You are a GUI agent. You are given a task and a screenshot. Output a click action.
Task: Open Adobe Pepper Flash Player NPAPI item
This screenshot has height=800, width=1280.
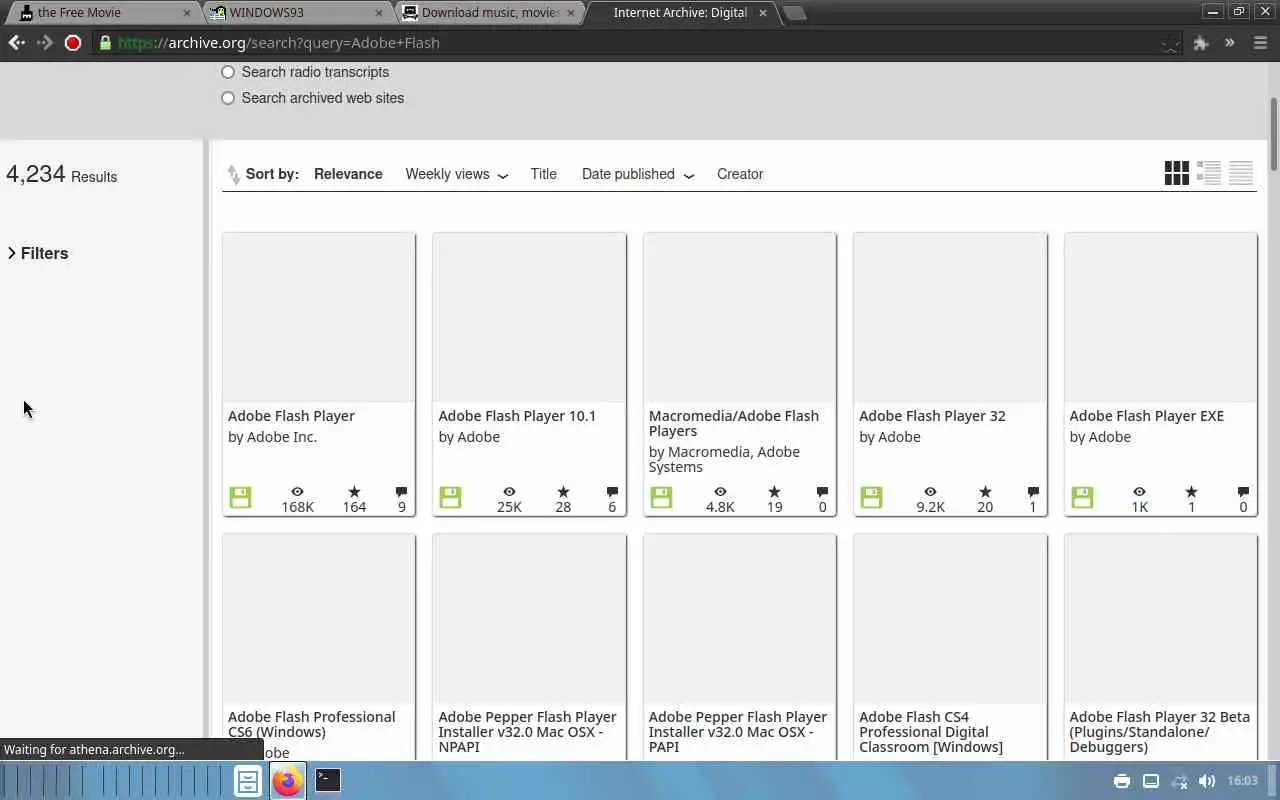(527, 732)
